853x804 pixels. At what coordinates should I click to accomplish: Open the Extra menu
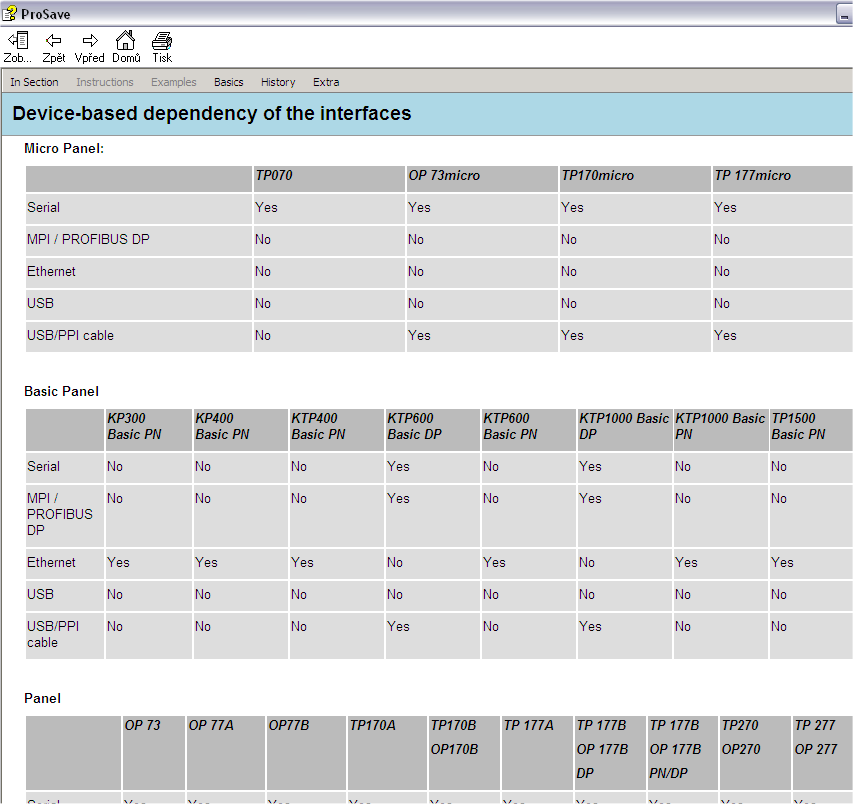(326, 82)
